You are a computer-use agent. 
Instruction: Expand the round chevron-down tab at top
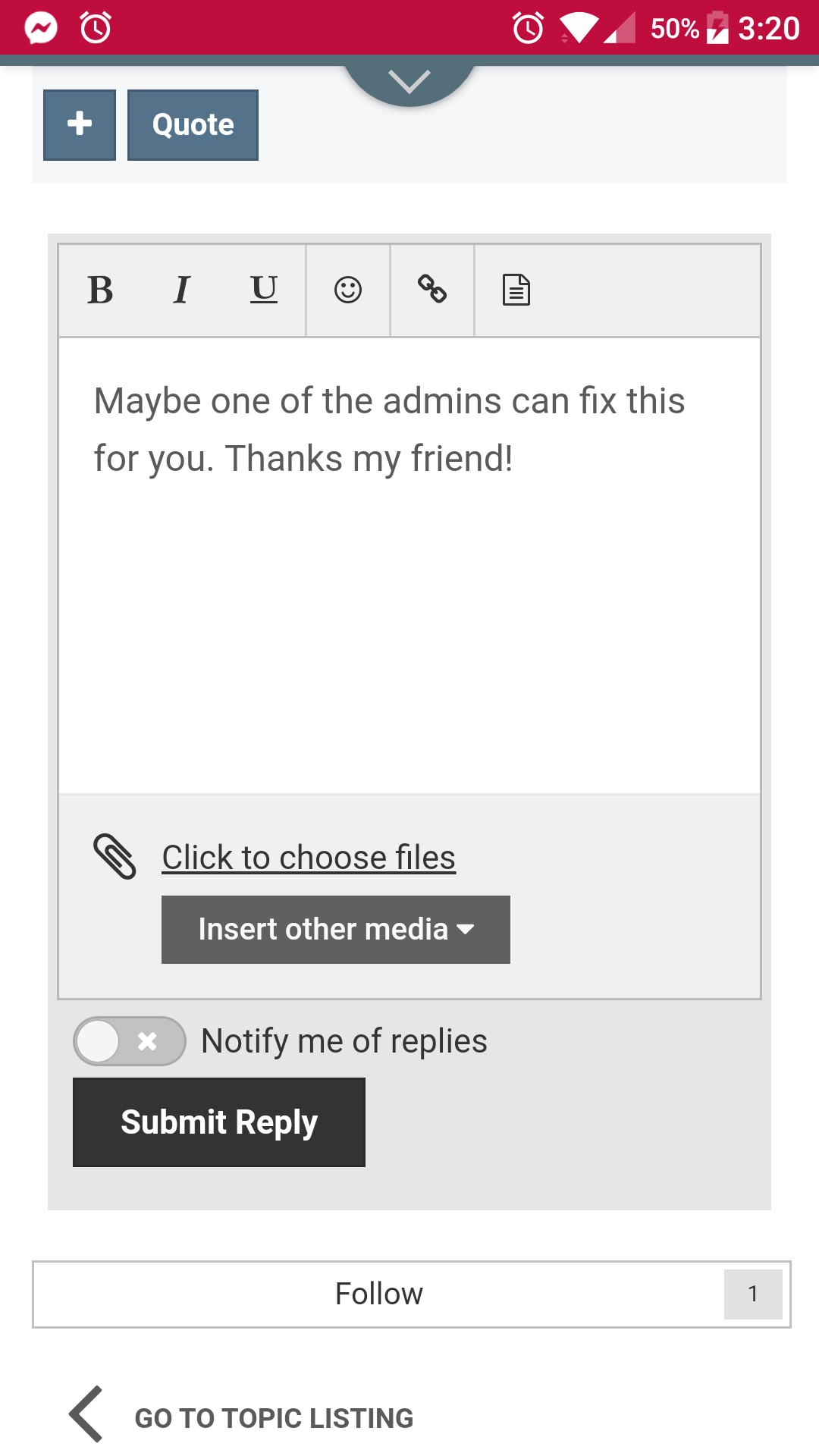coord(409,81)
